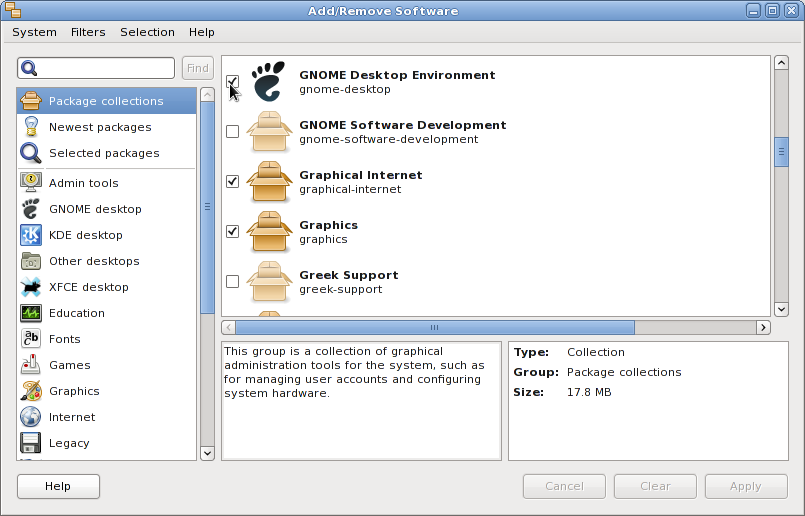Click category sidebar scroll down arrow
Viewport: 805px width, 516px height.
(x=207, y=453)
